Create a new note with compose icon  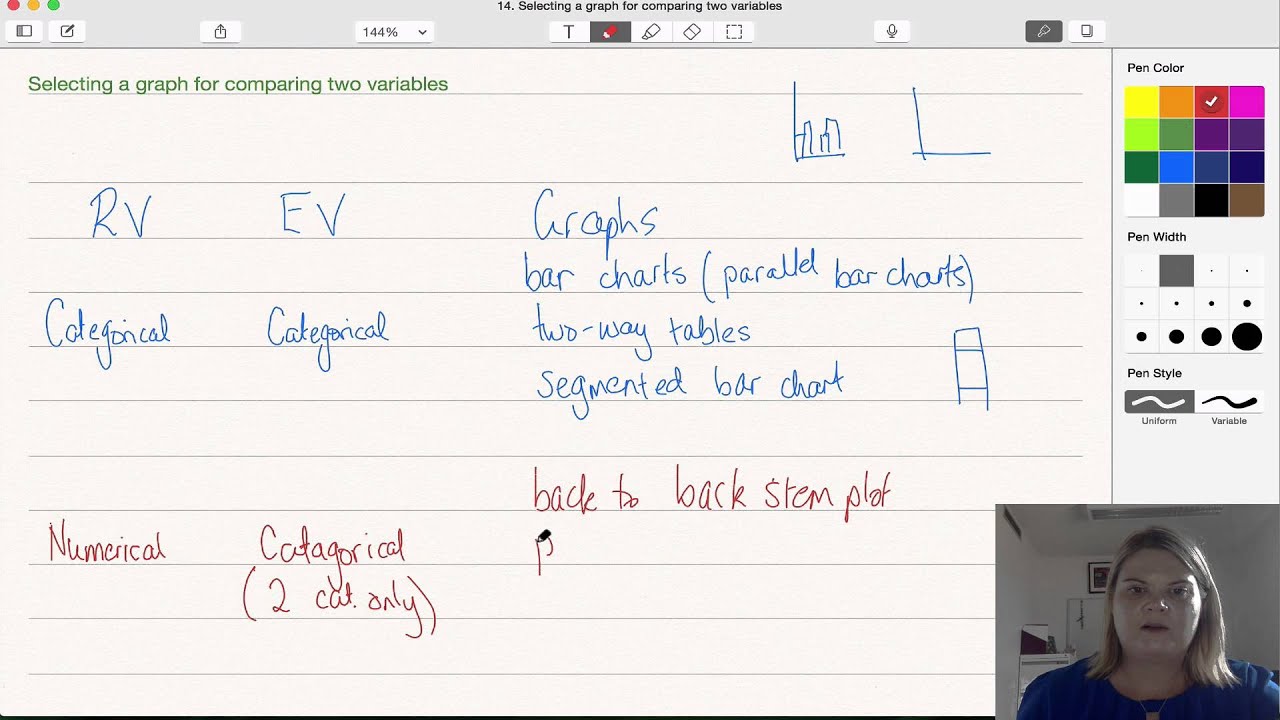click(67, 31)
